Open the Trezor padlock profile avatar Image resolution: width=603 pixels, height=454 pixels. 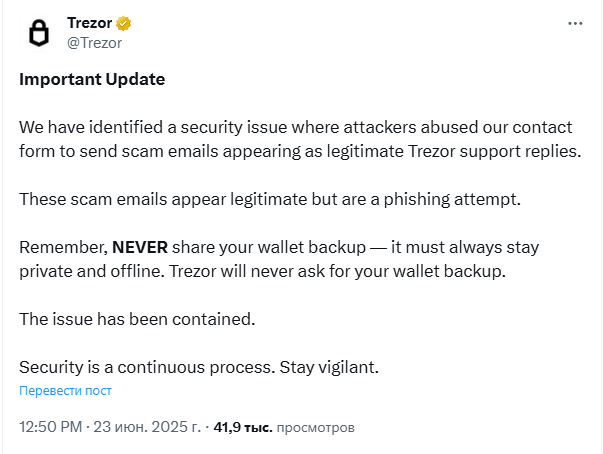[x=39, y=33]
